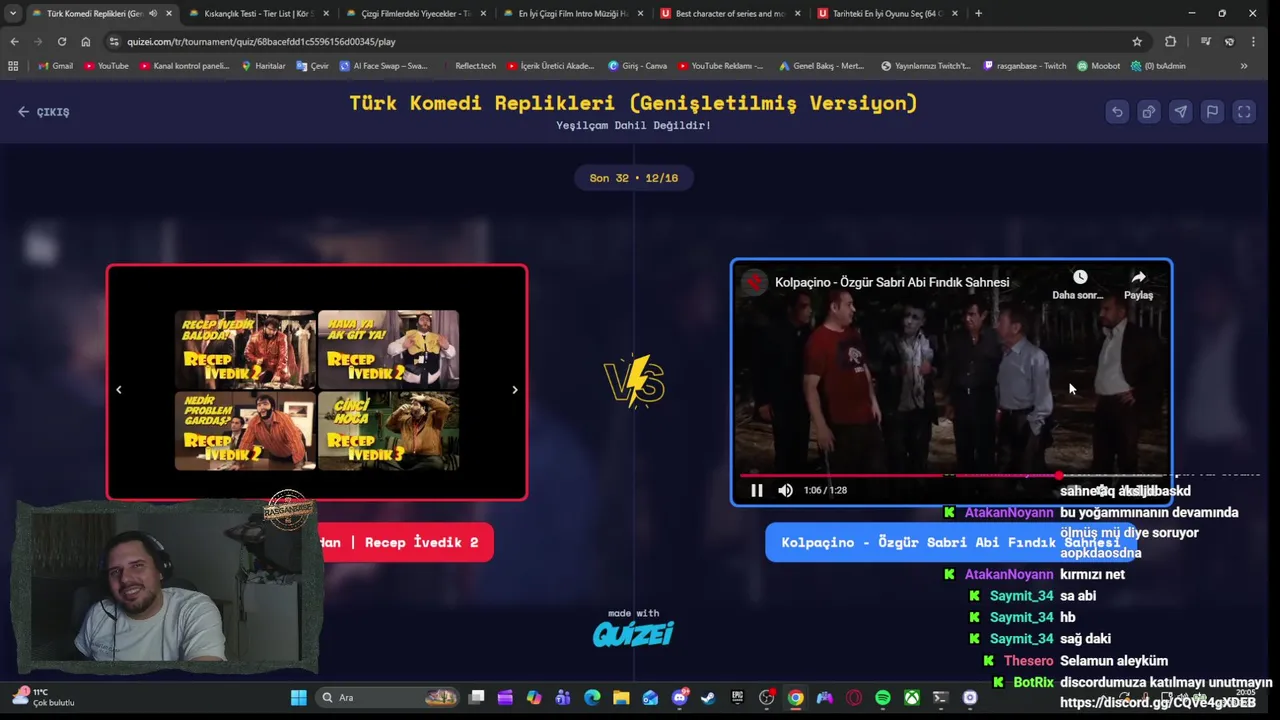Open the extensions puzzle icon
This screenshot has width=1280, height=720.
point(1170,42)
